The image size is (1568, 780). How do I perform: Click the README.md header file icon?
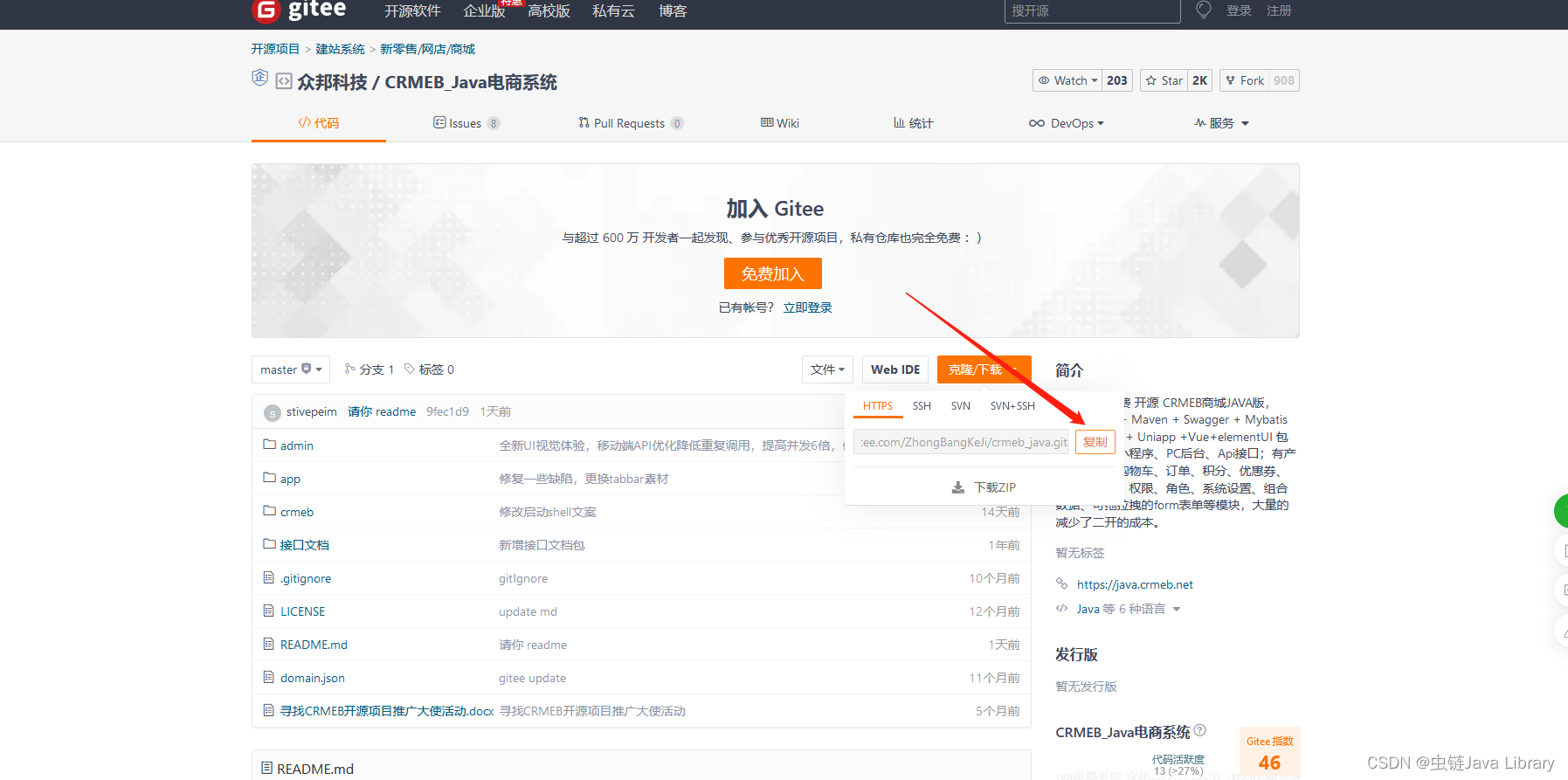266,768
